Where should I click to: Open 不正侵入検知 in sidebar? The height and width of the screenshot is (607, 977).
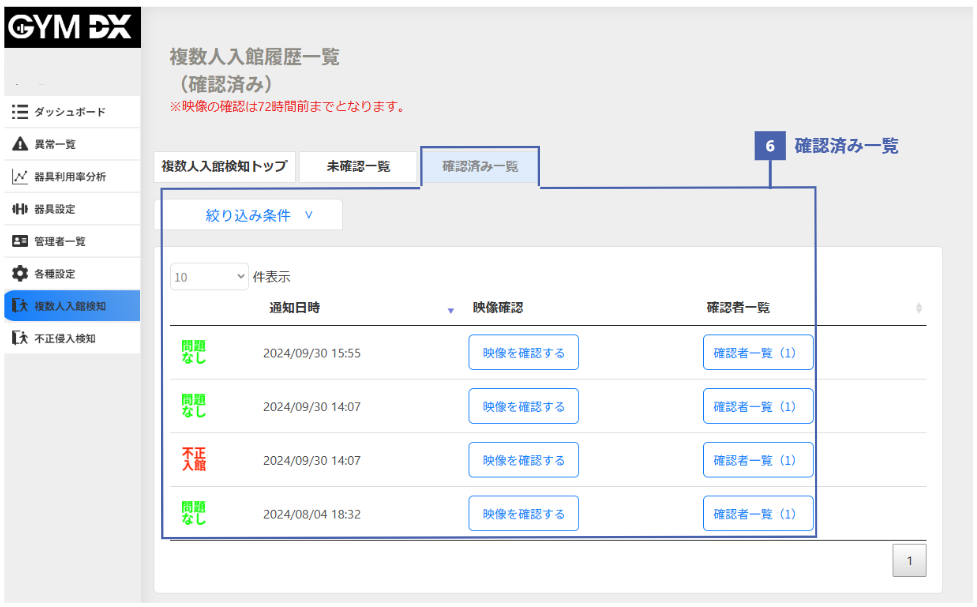(72, 338)
